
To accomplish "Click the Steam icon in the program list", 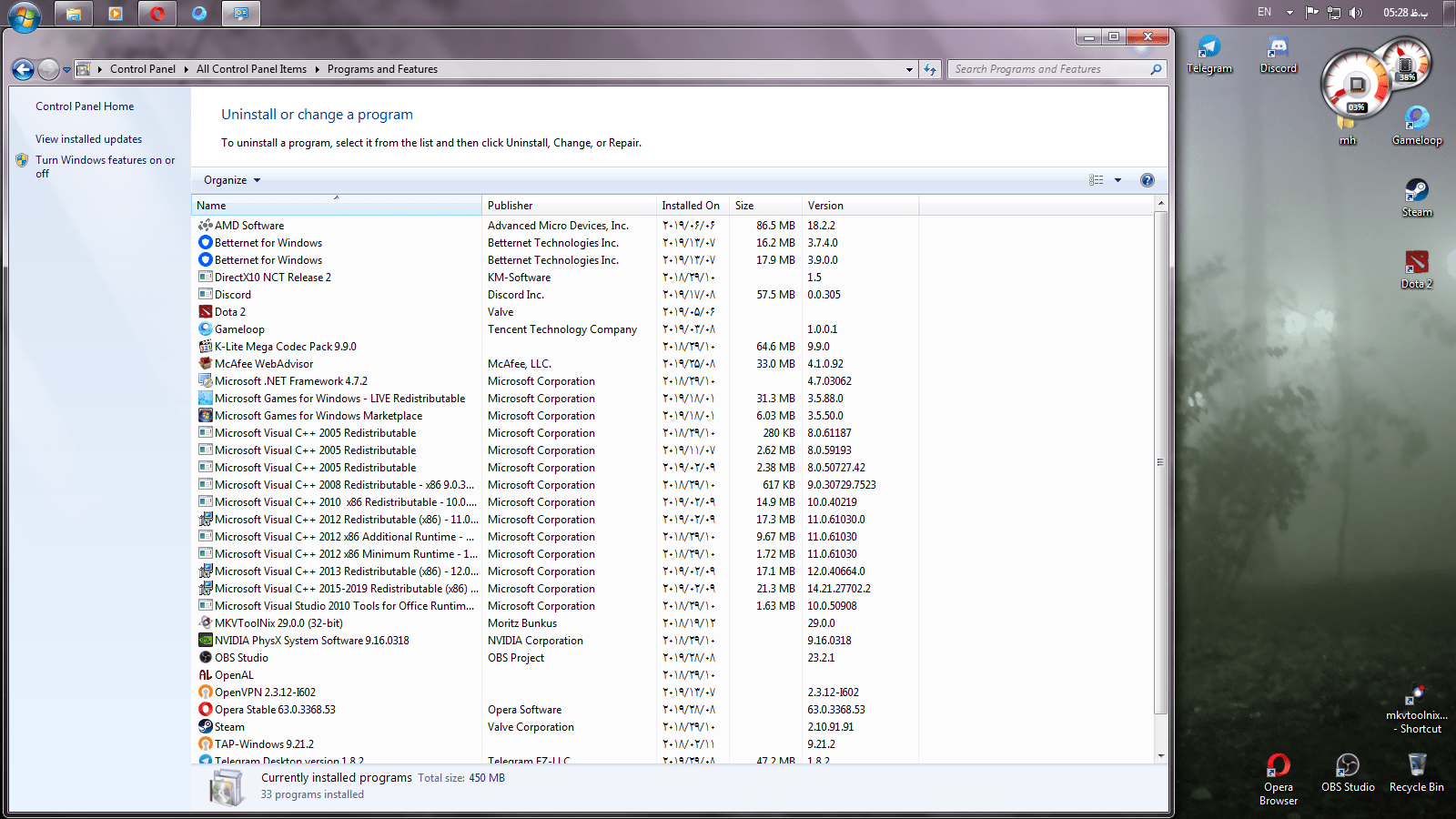I will click(206, 727).
